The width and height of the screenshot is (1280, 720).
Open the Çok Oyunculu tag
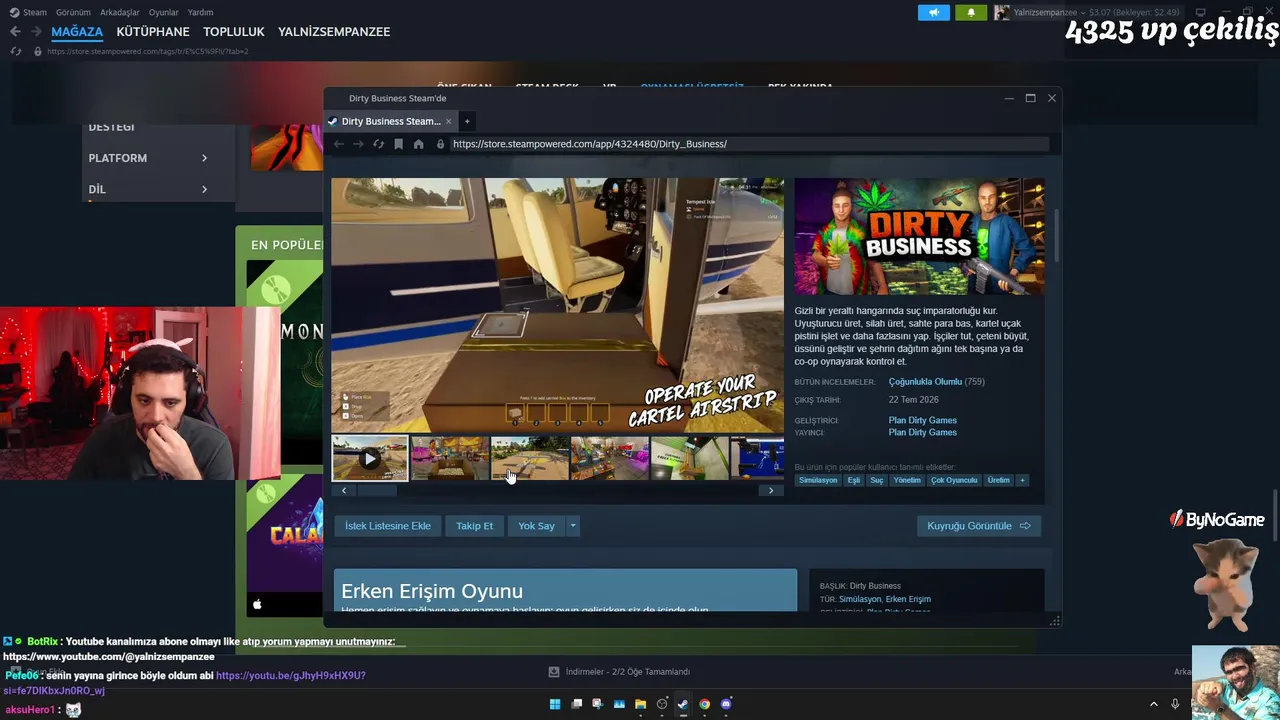click(954, 480)
